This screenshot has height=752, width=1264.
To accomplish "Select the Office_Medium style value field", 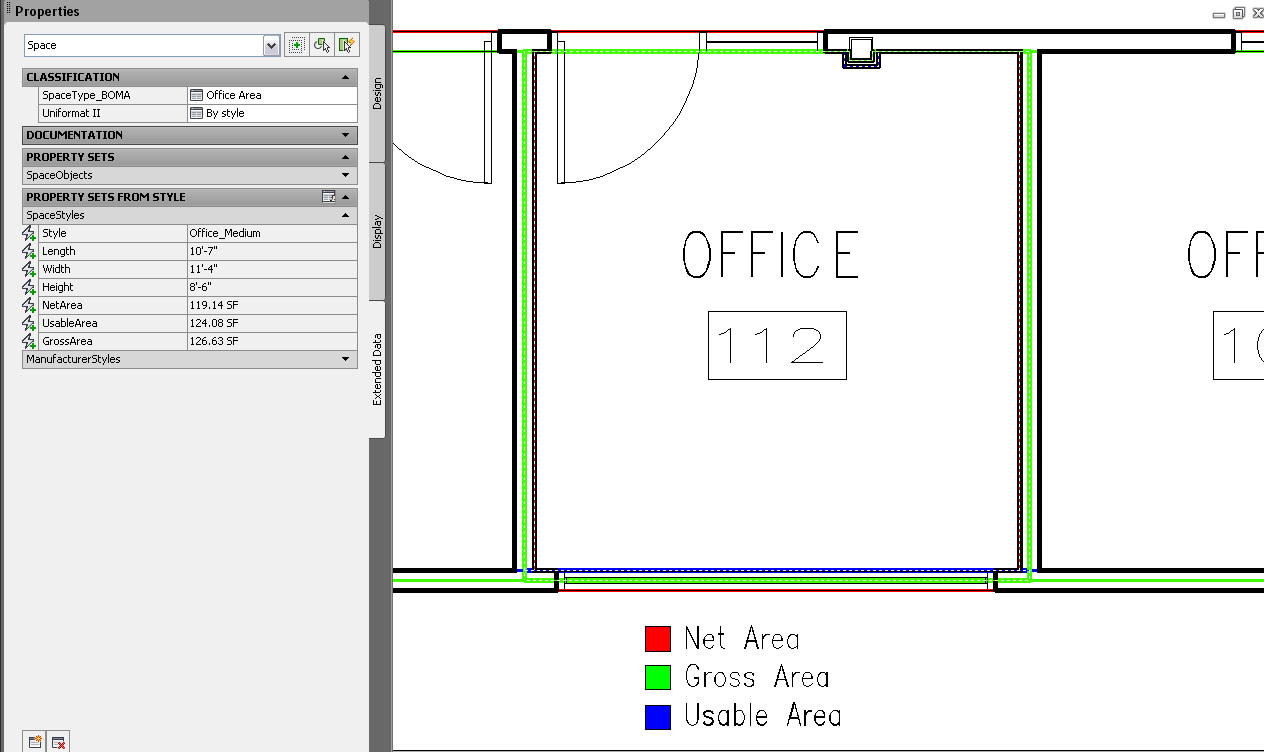I will click(x=271, y=233).
